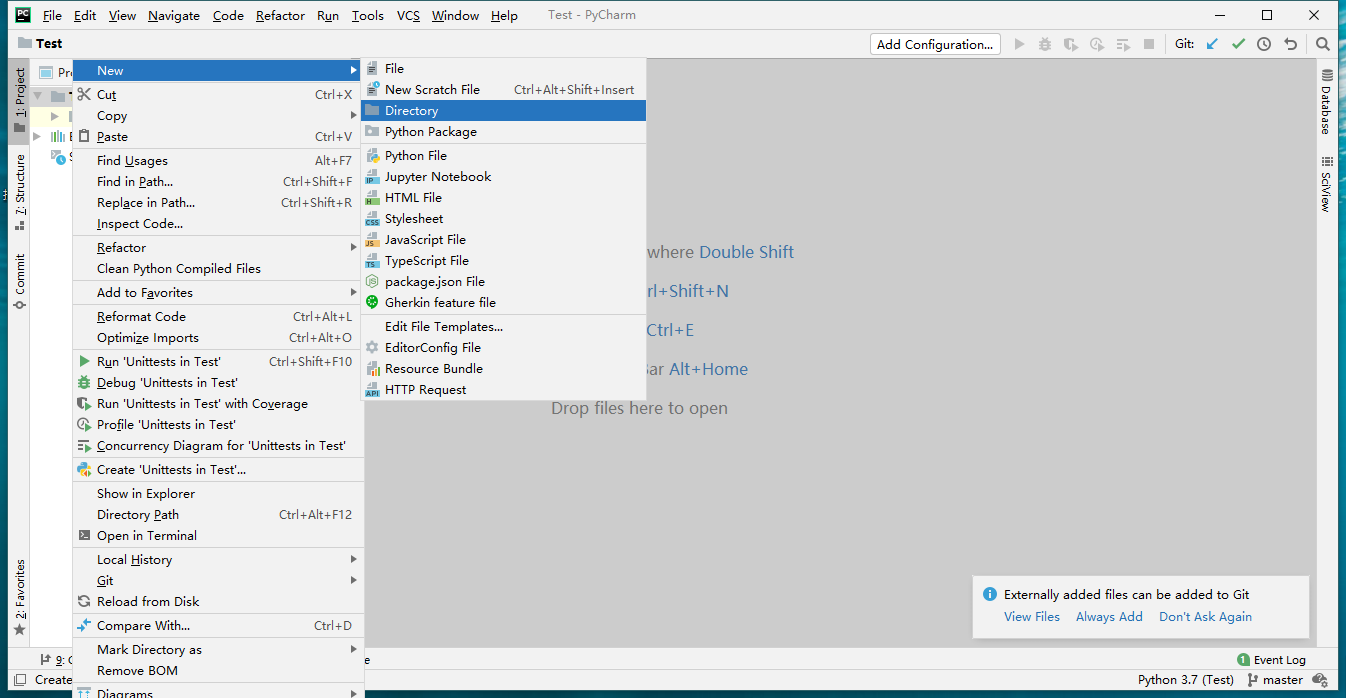Click the EditorConfig gear icon
The image size is (1346, 698).
coord(372,348)
